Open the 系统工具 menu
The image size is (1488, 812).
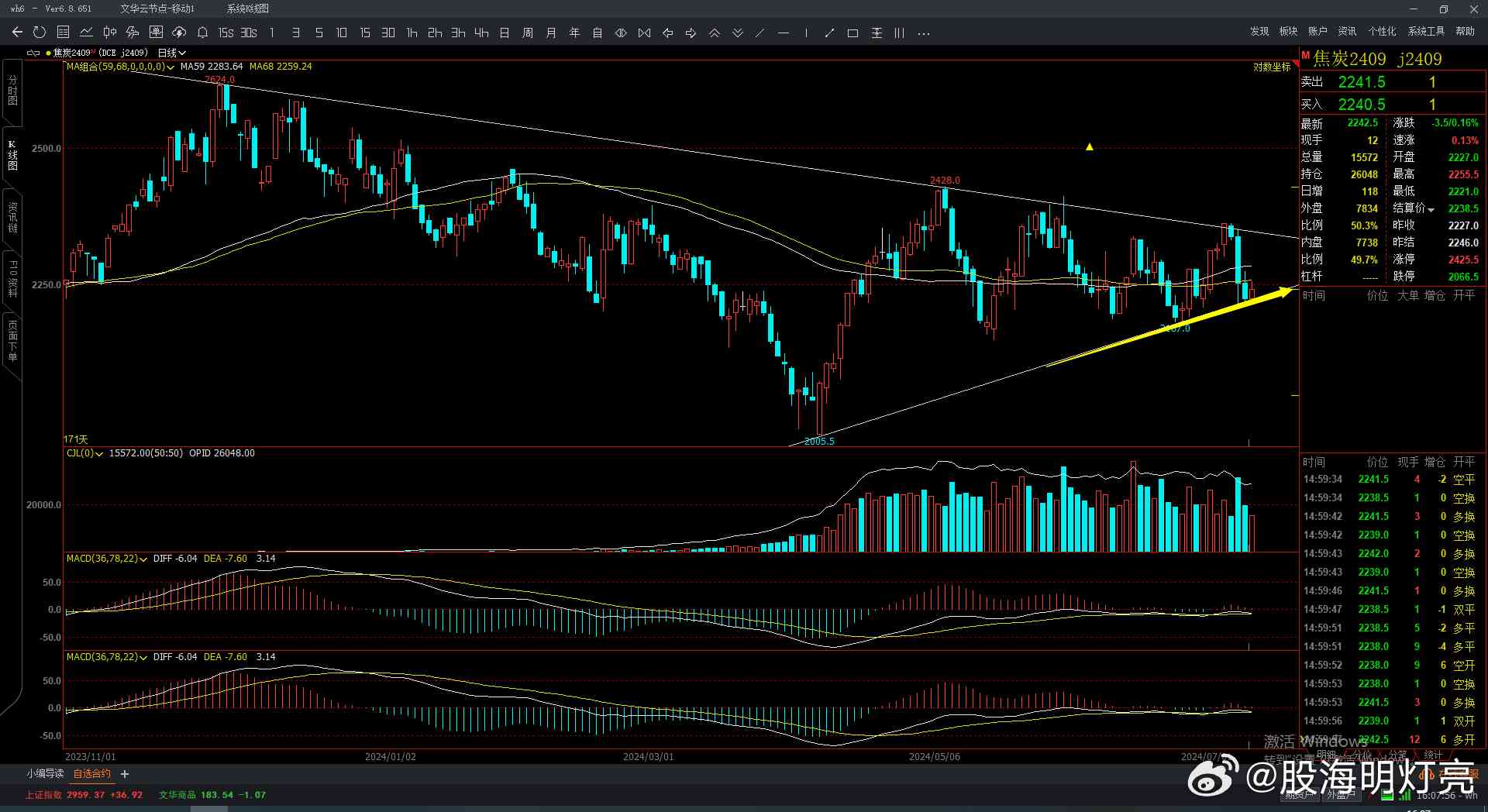point(1426,31)
